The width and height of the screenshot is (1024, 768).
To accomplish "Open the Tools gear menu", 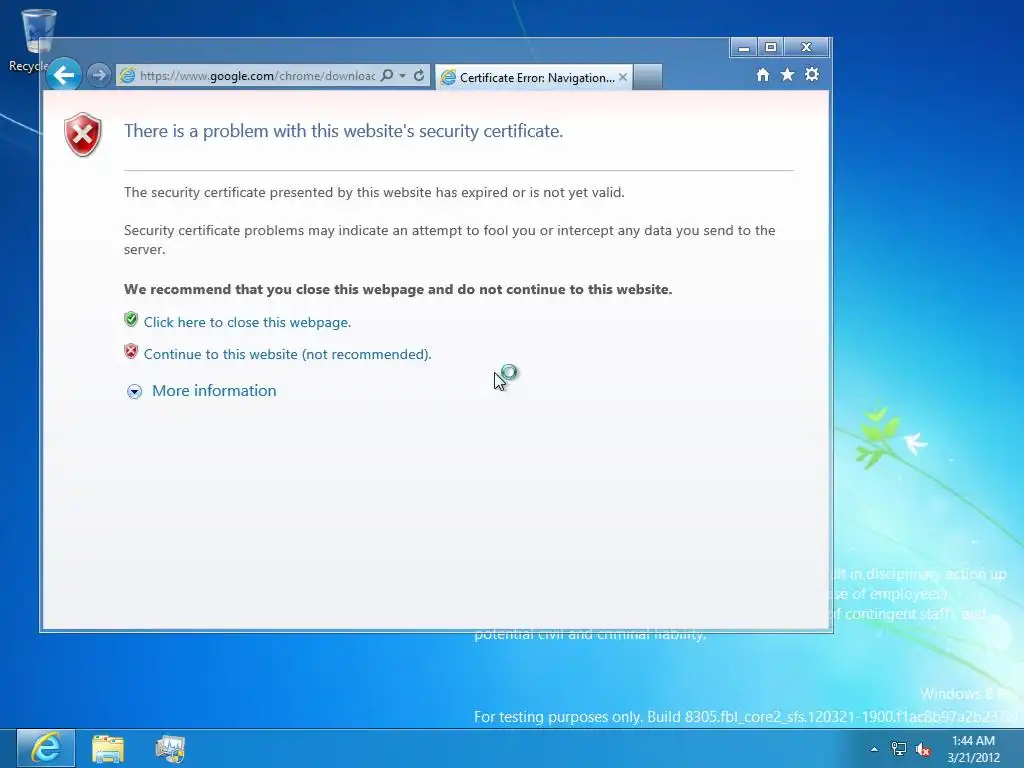I will pyautogui.click(x=812, y=74).
